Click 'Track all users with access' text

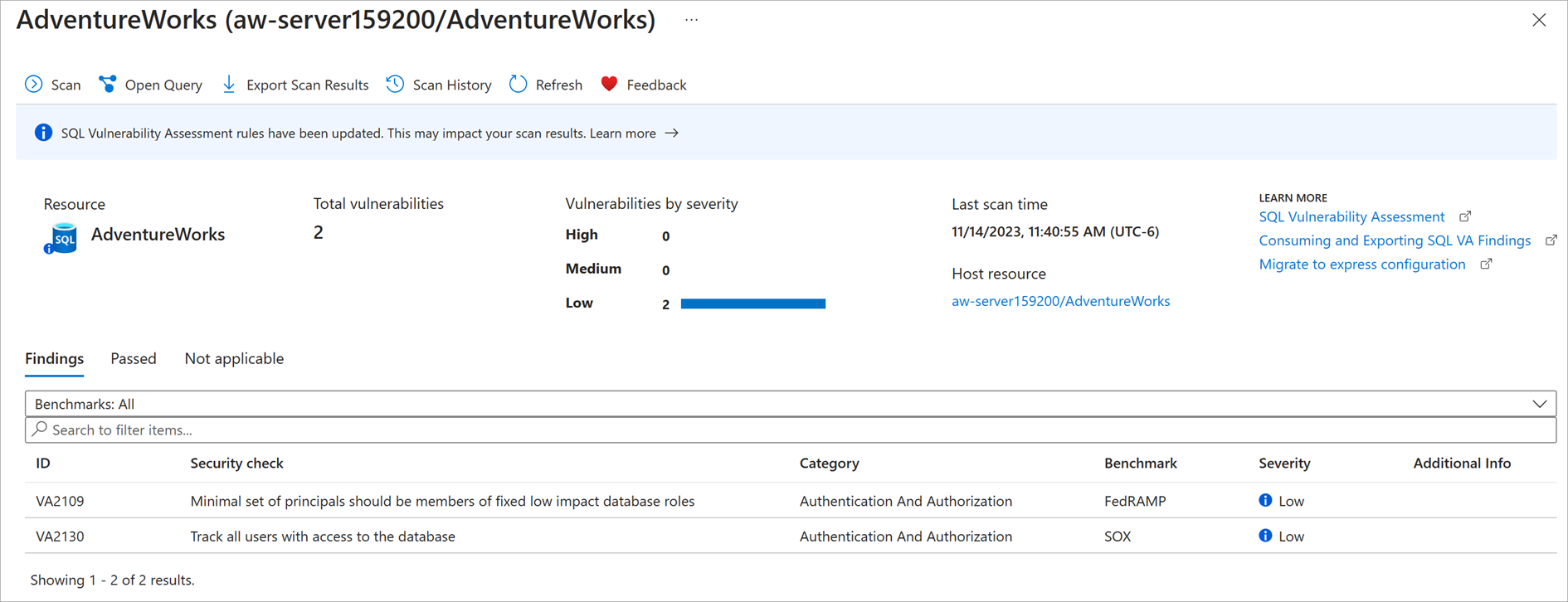323,536
